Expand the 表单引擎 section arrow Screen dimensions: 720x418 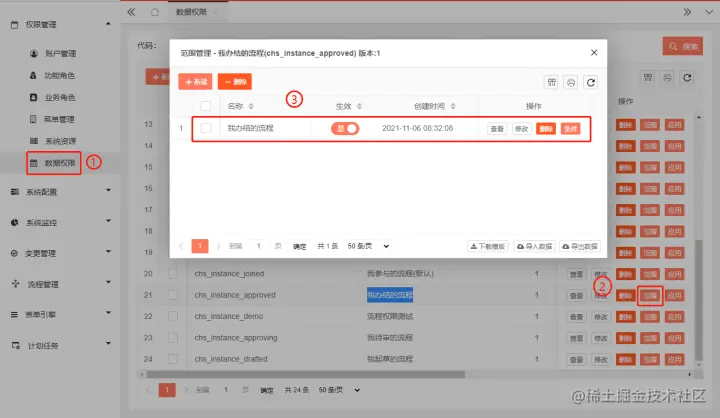(108, 313)
